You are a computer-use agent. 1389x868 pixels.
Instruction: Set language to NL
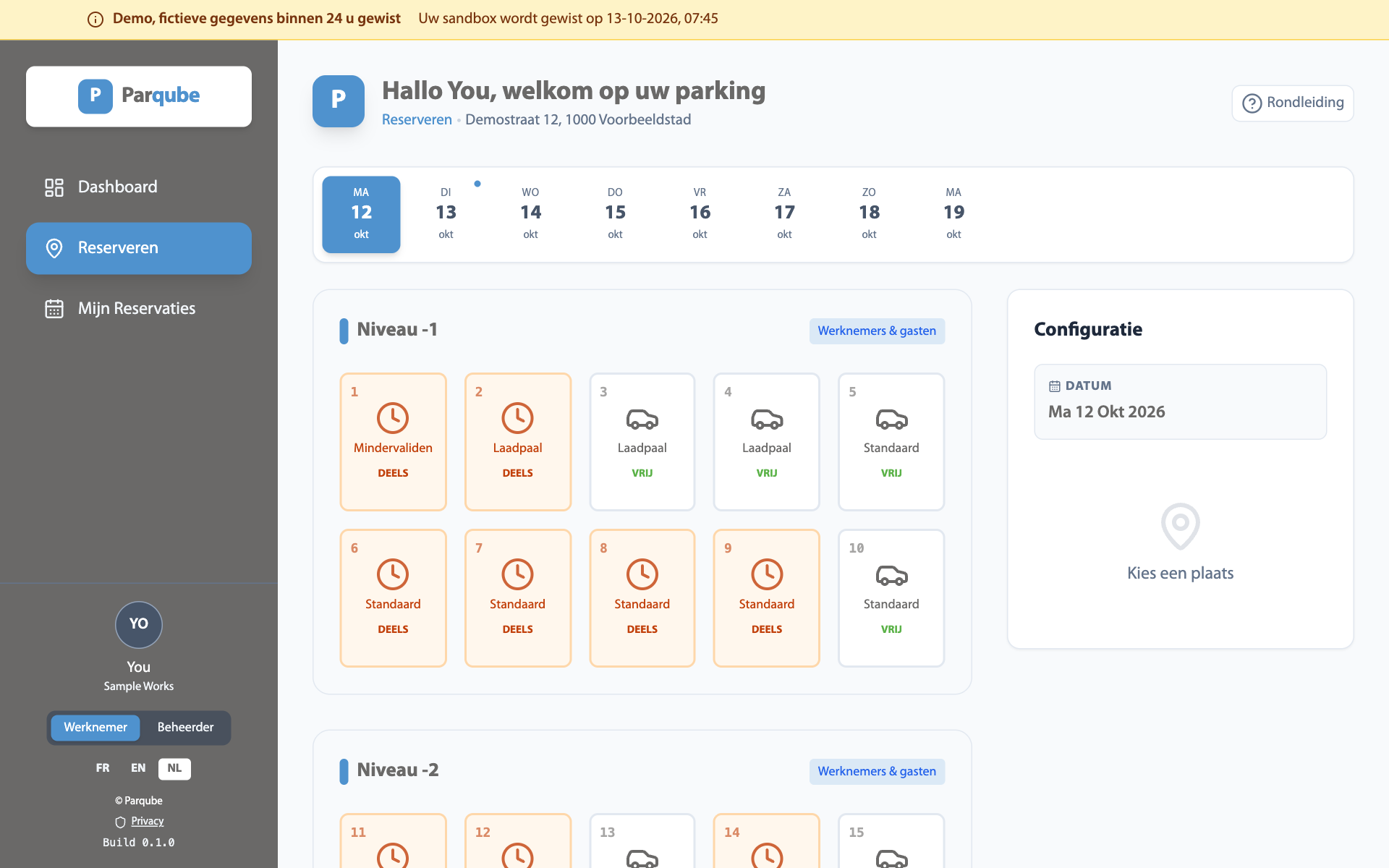point(174,768)
